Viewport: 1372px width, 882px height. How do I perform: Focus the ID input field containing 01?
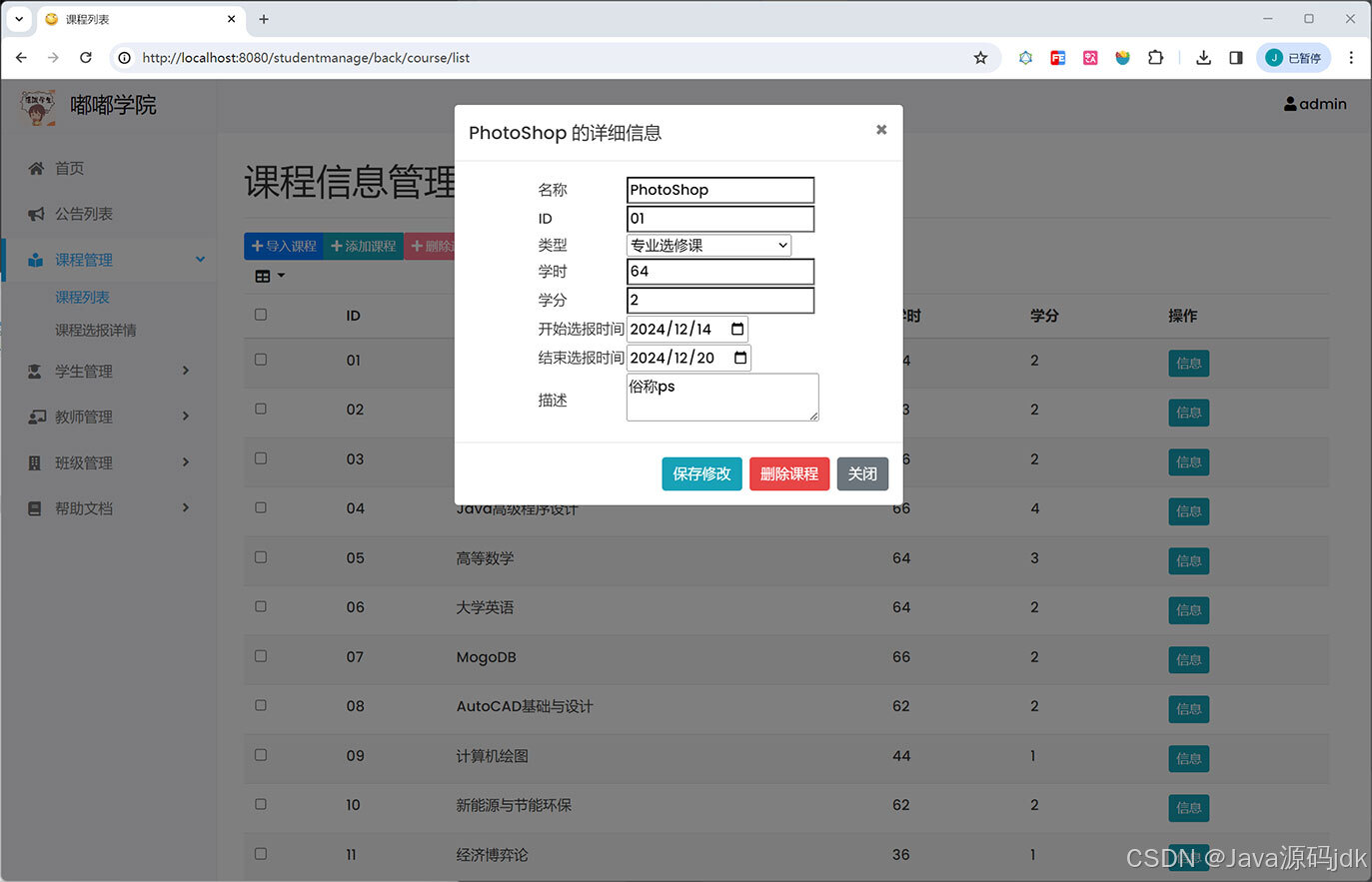(x=720, y=218)
